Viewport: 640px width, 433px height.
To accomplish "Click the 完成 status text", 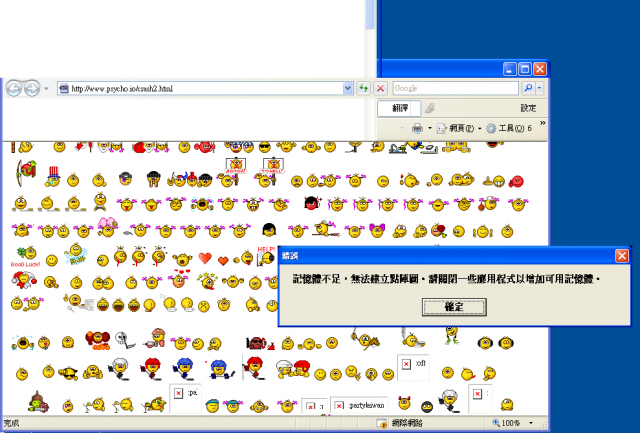I will point(11,423).
